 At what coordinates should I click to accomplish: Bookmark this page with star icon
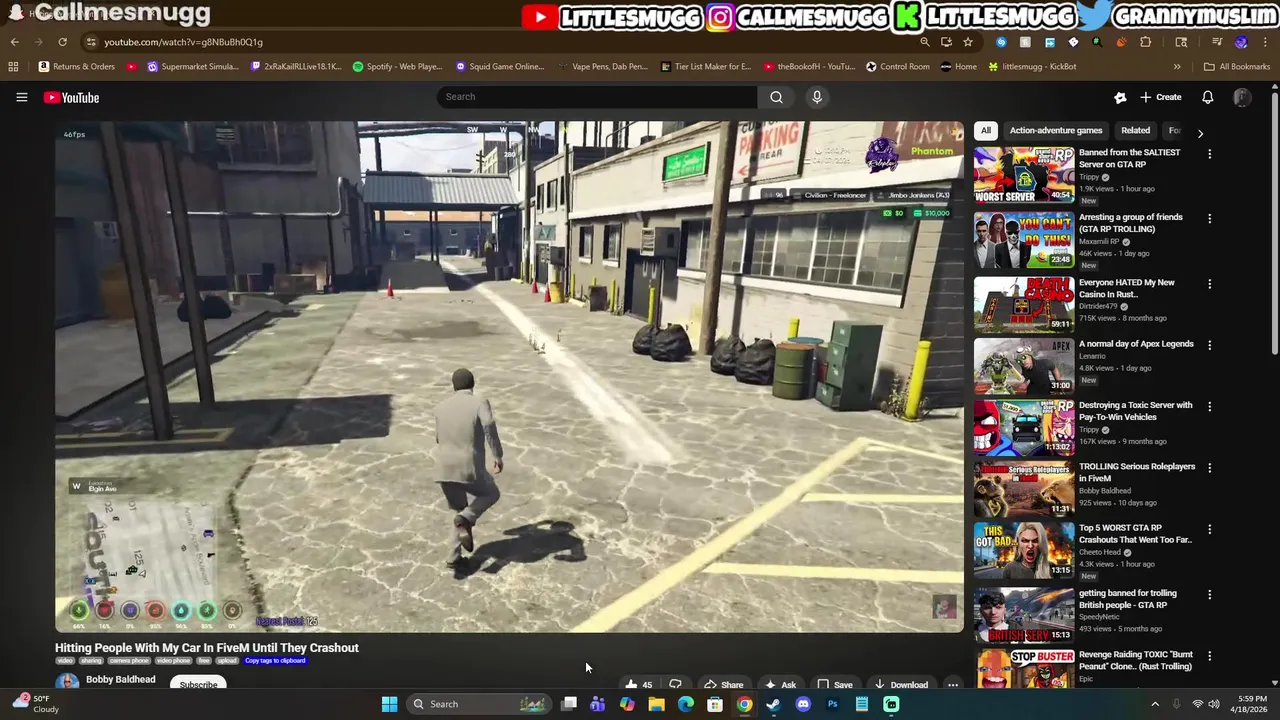pyautogui.click(x=967, y=42)
